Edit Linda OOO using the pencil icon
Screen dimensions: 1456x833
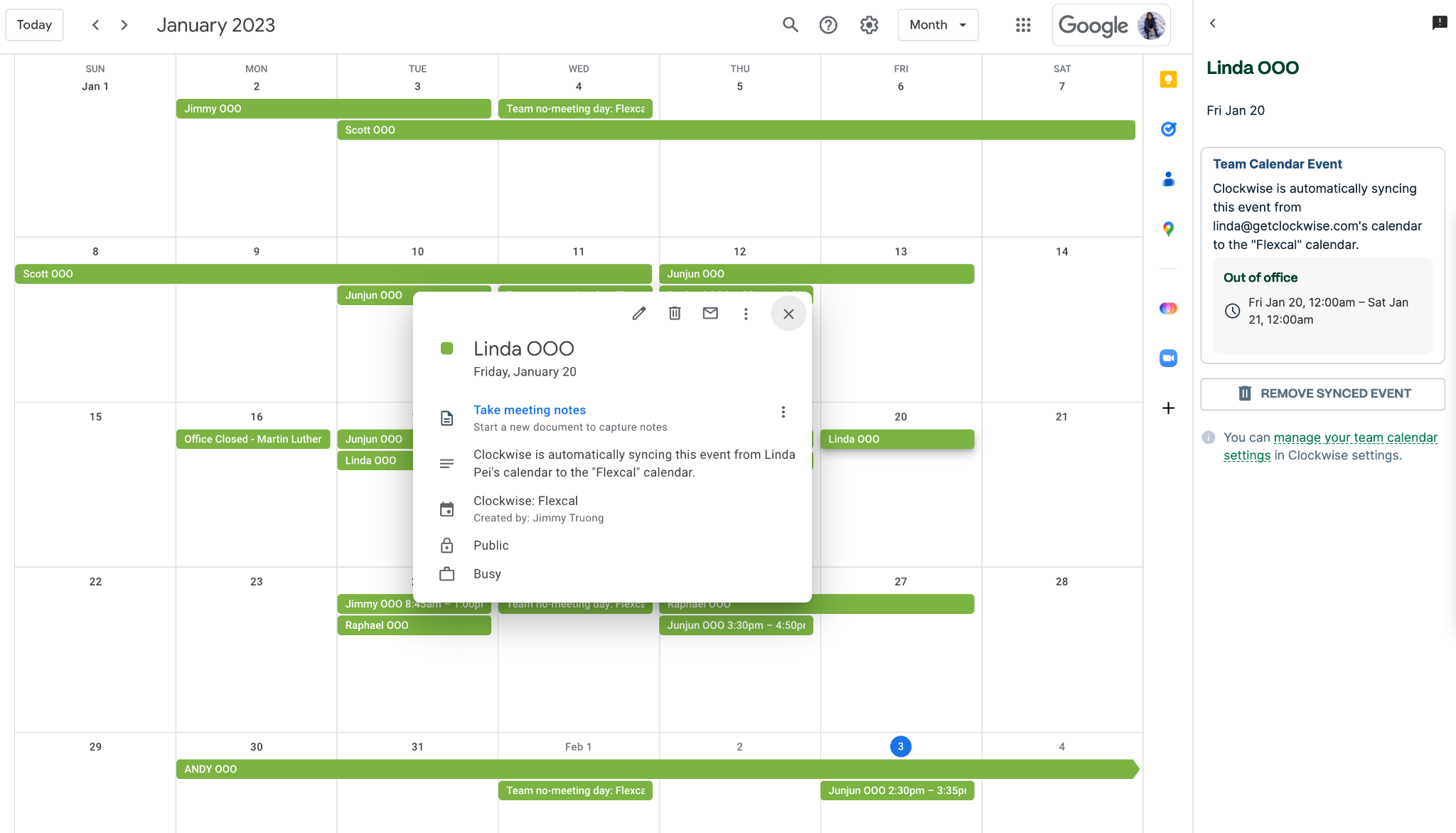[638, 313]
